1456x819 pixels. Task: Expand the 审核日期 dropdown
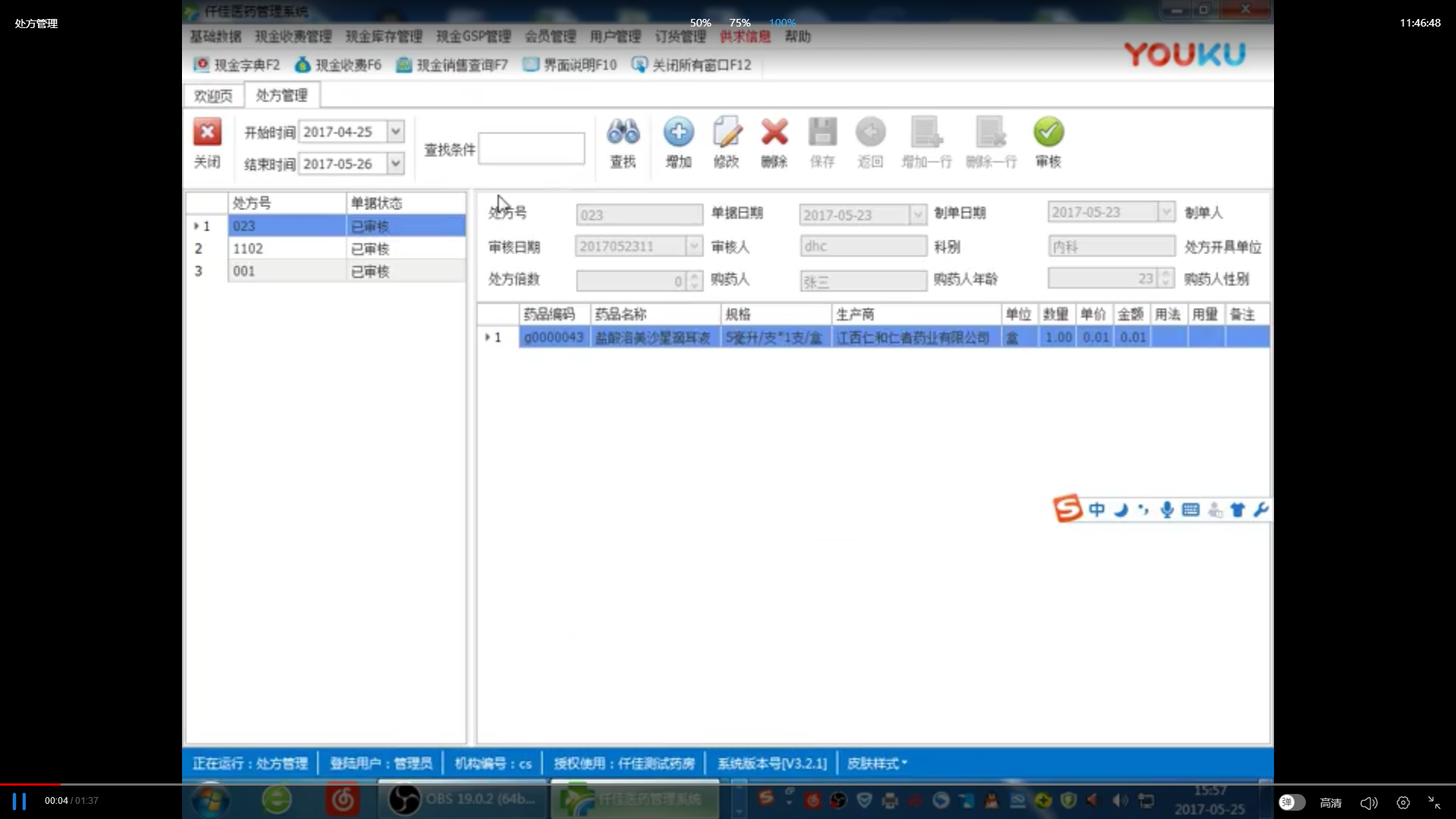[x=694, y=246]
